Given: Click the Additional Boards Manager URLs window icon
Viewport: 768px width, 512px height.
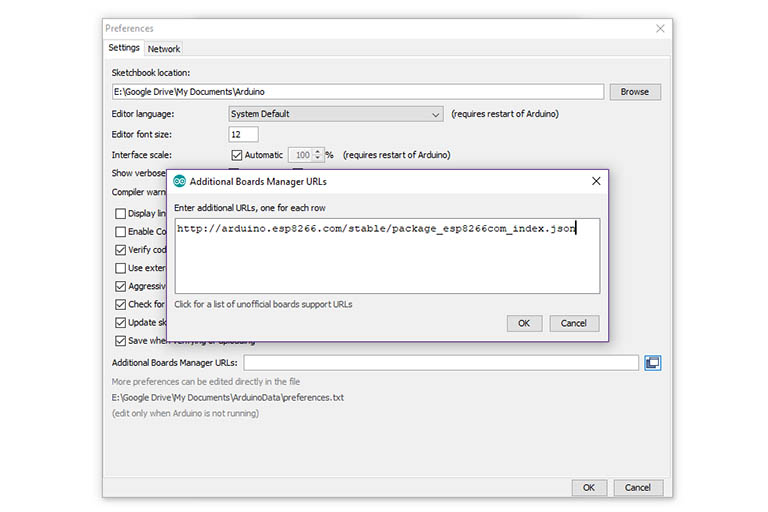Looking at the screenshot, I should [x=652, y=363].
